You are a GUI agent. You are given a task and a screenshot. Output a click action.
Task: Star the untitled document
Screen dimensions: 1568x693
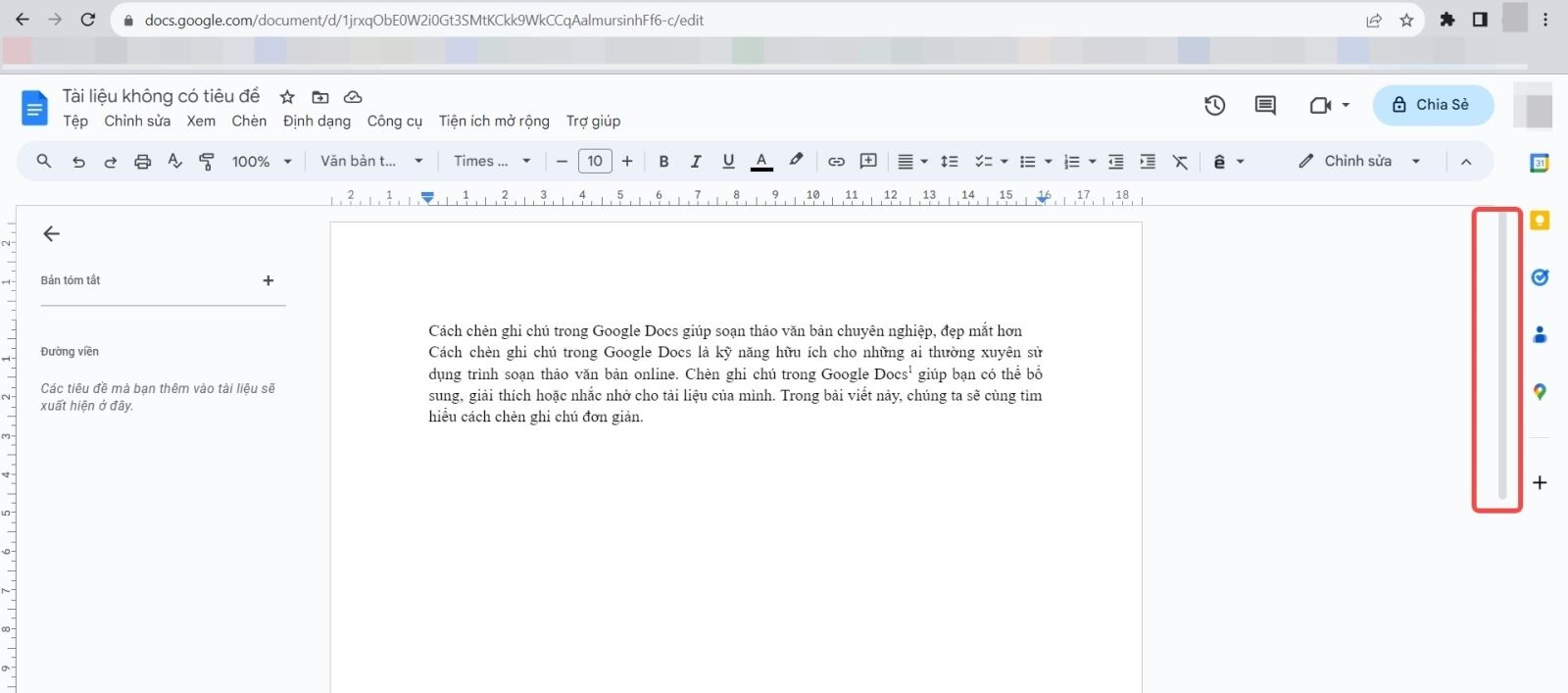point(287,97)
